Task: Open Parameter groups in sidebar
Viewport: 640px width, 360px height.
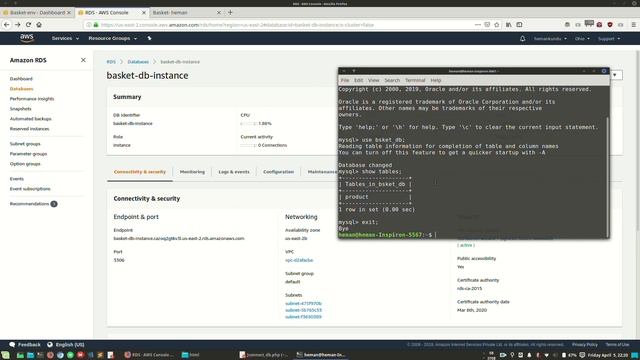Action: tap(29, 154)
